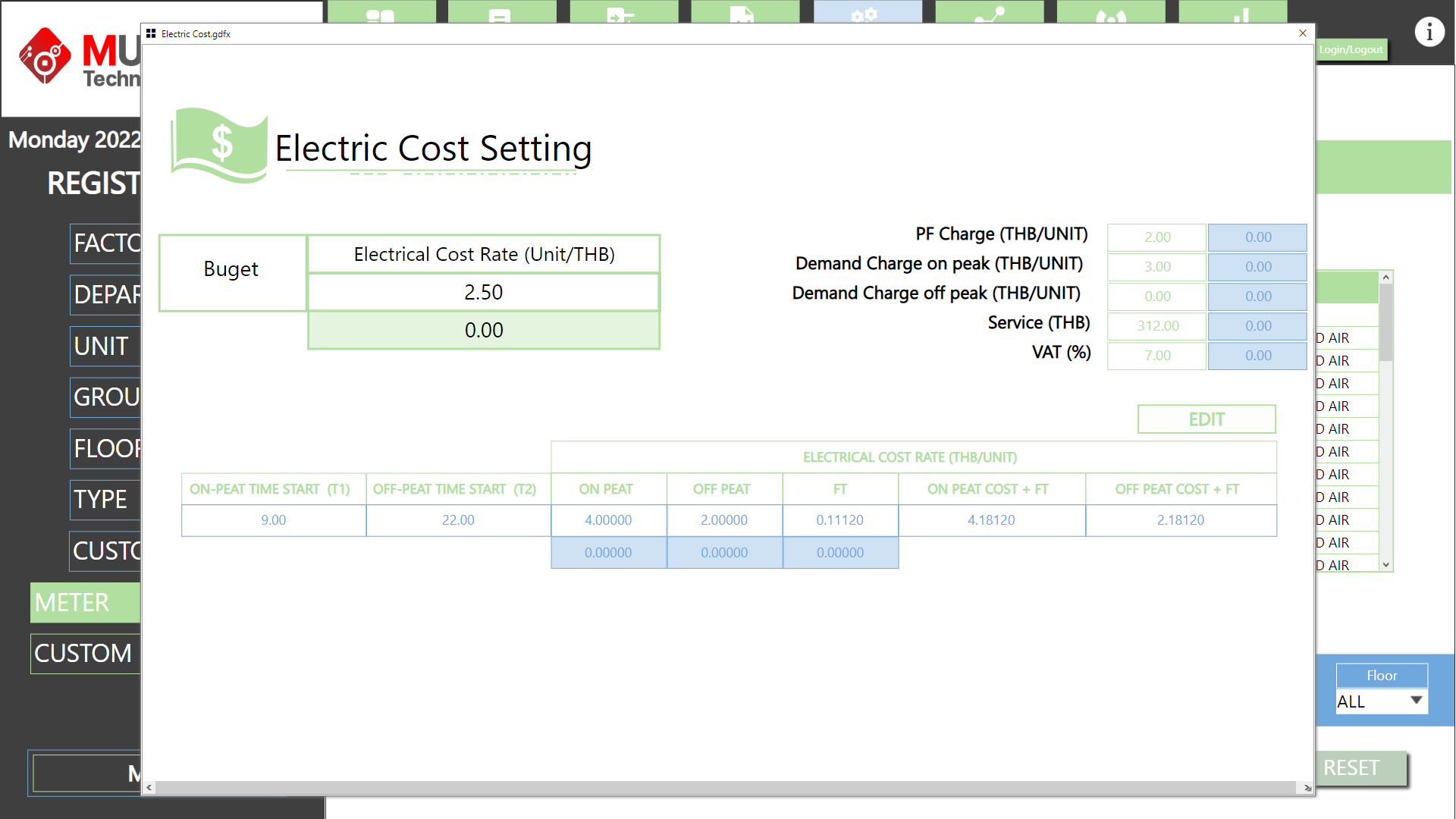Click the Electrical Cost Rate value 2.50
The height and width of the screenshot is (819, 1456).
click(x=484, y=292)
